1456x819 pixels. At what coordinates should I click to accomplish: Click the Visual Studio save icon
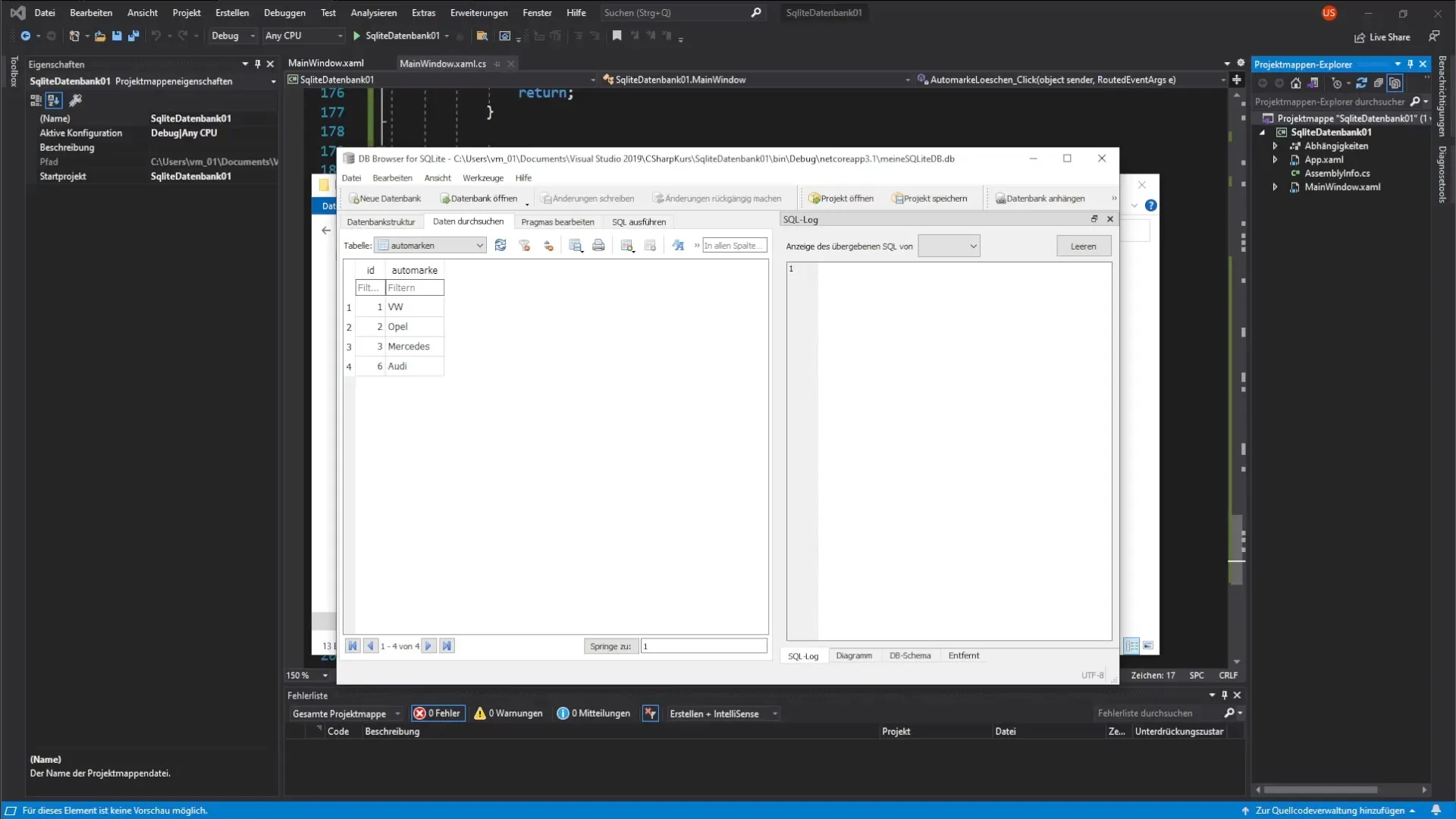click(x=117, y=36)
